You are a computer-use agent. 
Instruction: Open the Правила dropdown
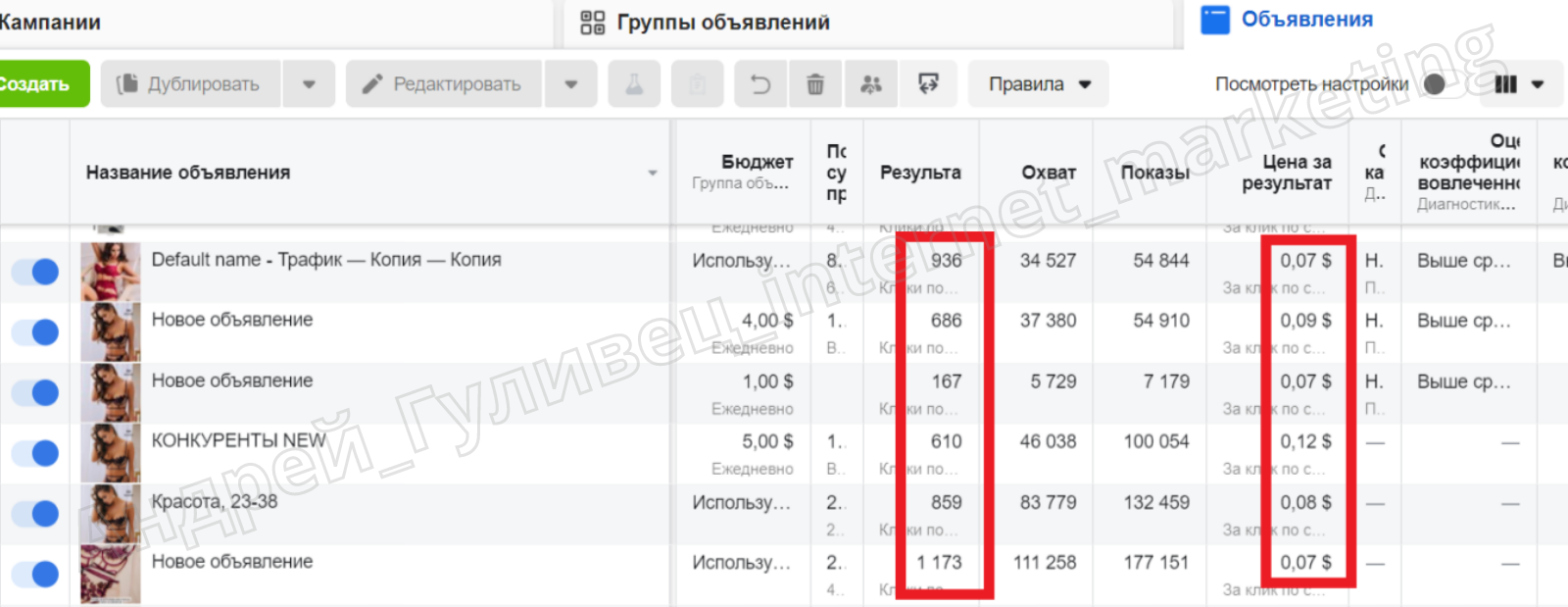(x=1039, y=84)
